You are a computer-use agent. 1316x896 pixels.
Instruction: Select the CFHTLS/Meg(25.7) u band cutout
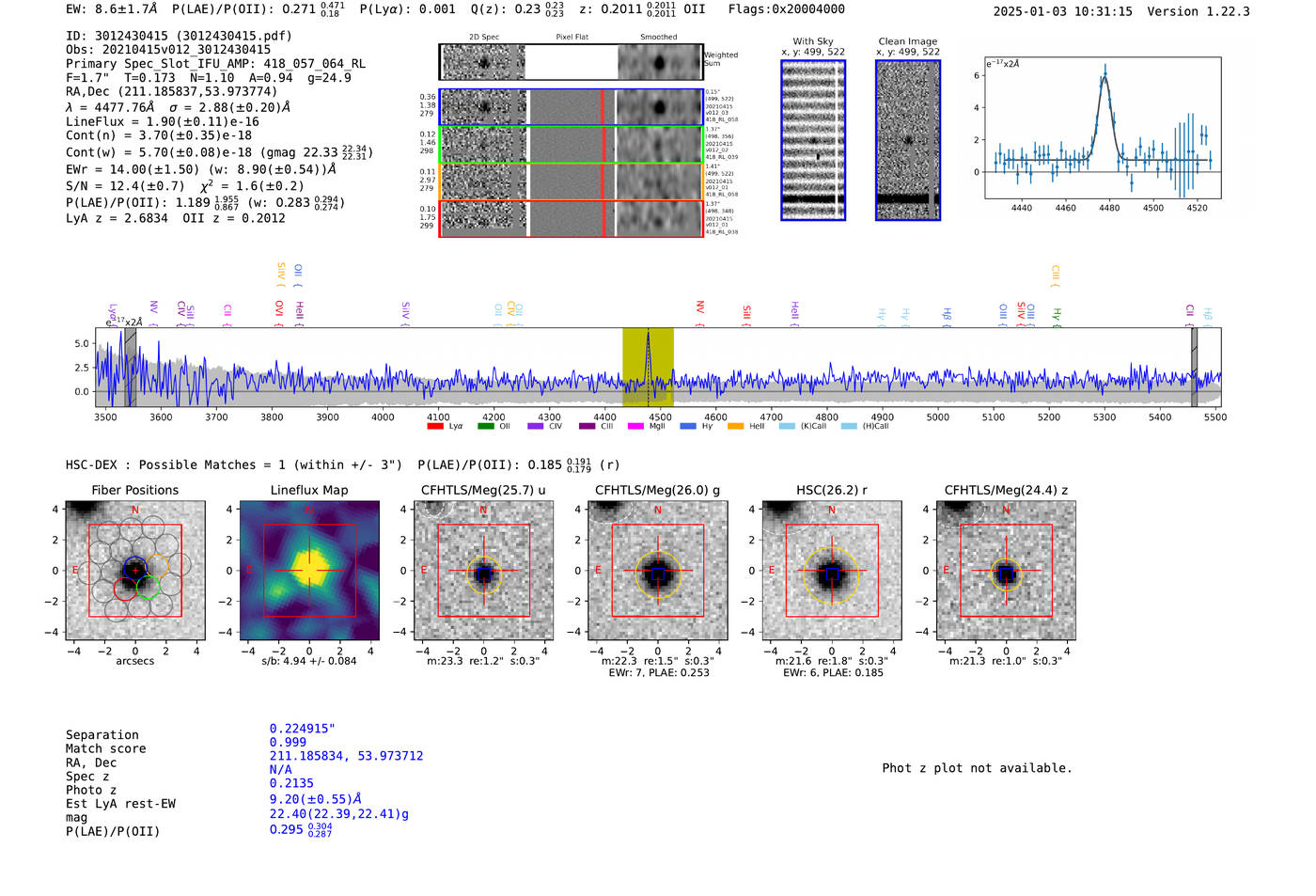483,571
